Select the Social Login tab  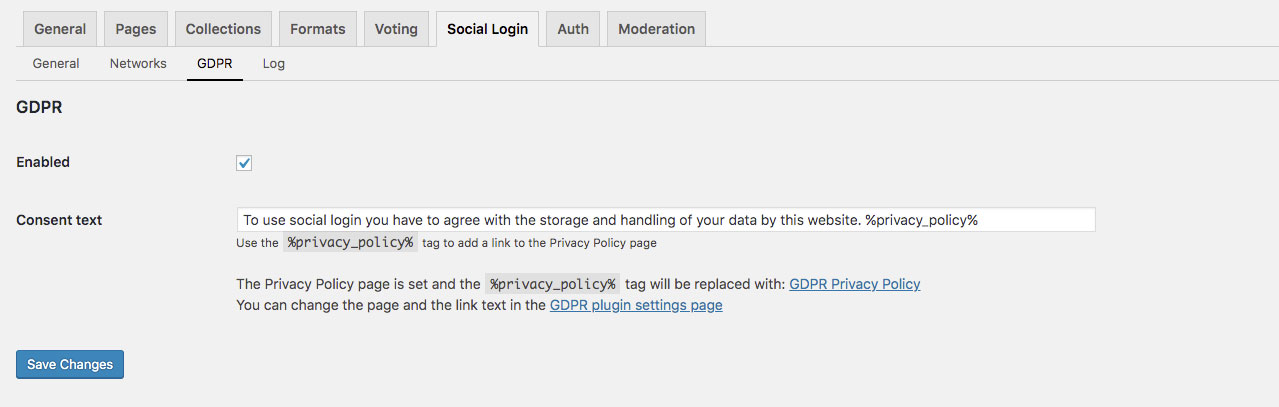(487, 29)
